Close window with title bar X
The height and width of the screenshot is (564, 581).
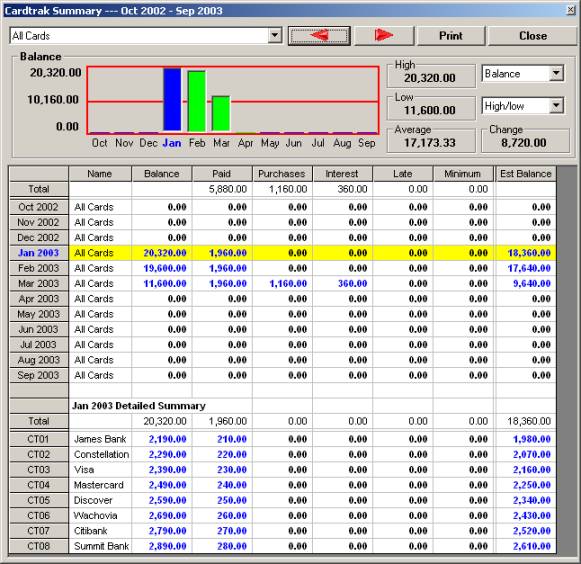coord(571,10)
